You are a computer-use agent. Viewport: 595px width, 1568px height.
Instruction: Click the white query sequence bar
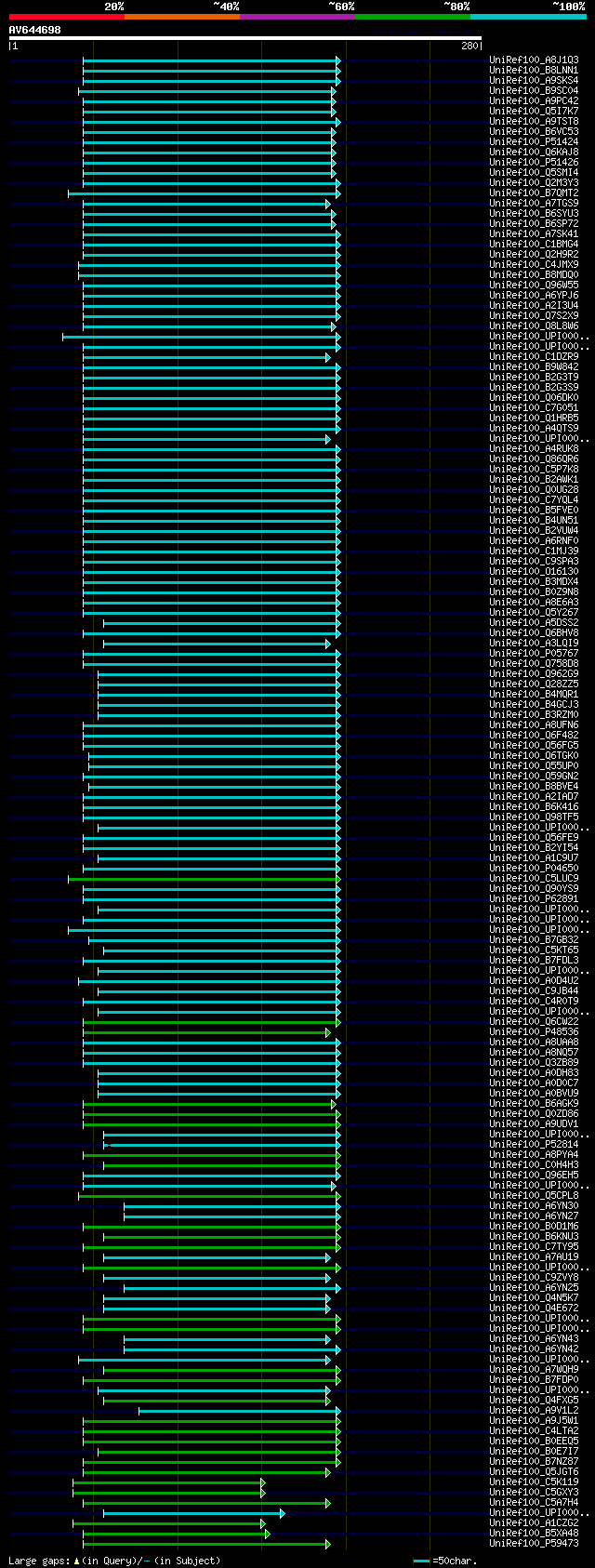pos(245,38)
